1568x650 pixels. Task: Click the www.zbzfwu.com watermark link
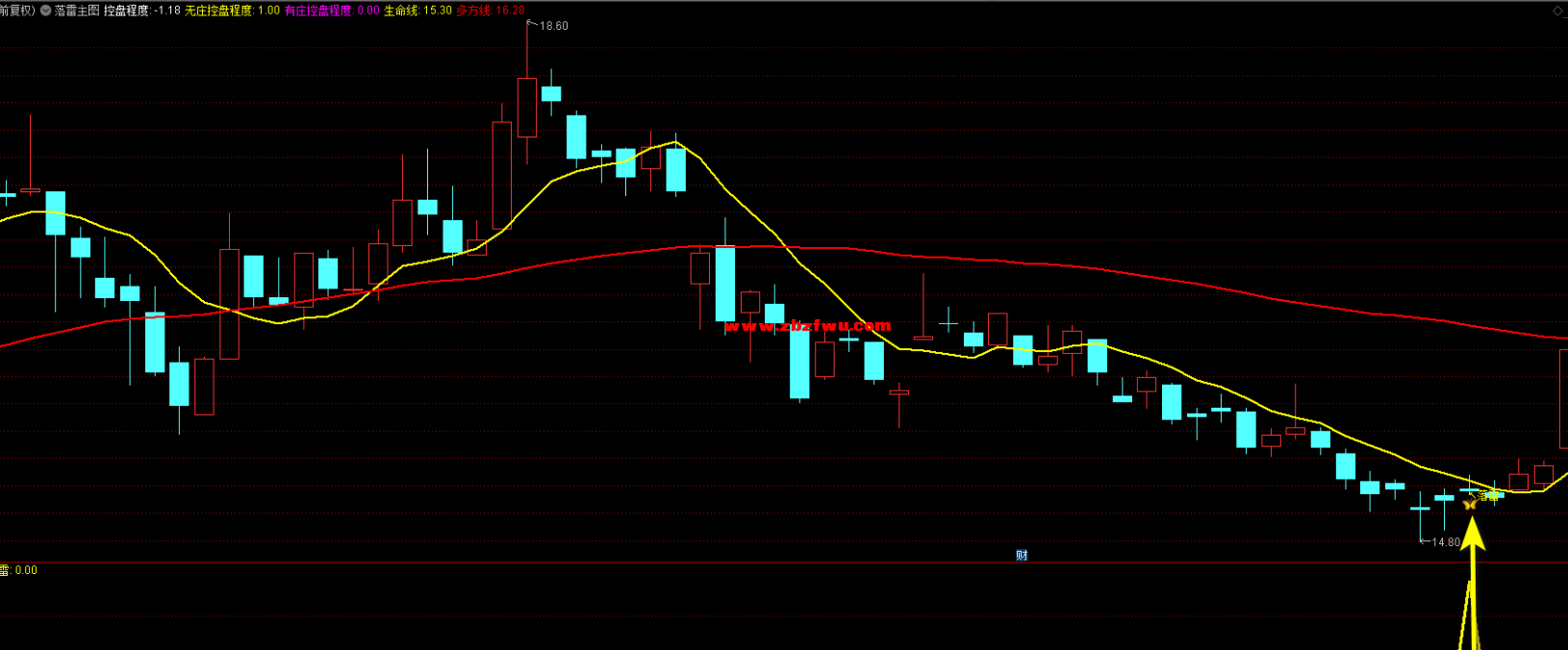(808, 325)
